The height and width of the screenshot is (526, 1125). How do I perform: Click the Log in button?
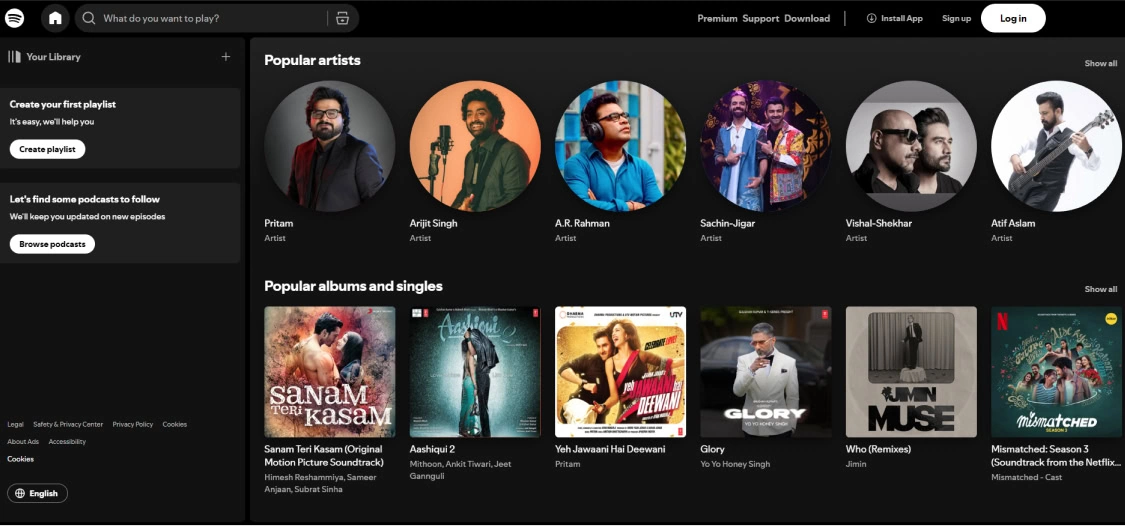pos(1013,19)
